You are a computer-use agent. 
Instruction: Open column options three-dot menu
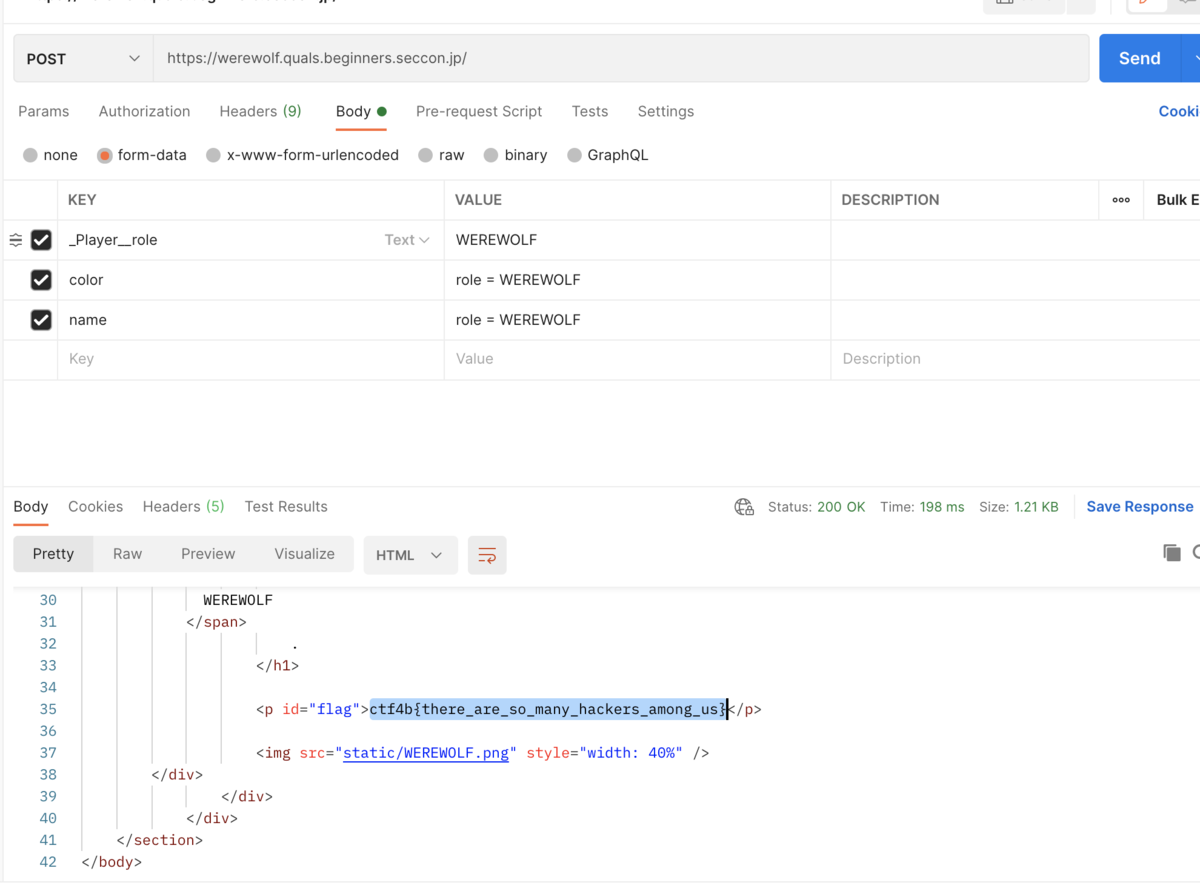click(1121, 200)
